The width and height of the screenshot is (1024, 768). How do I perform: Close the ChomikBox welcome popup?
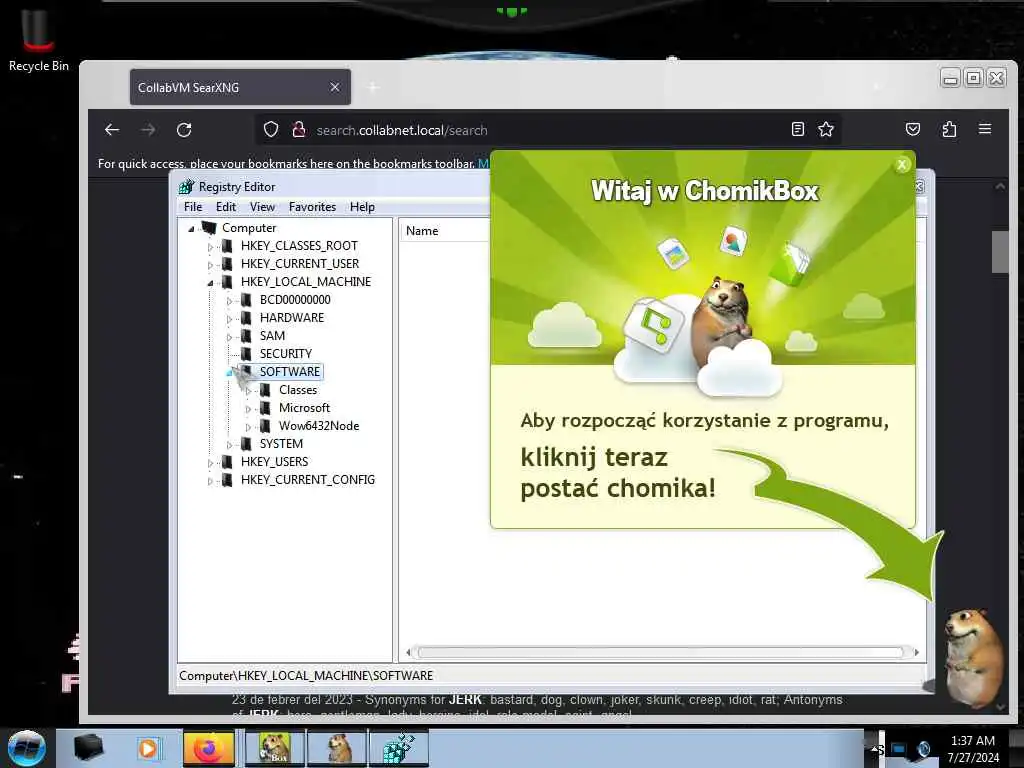[902, 165]
